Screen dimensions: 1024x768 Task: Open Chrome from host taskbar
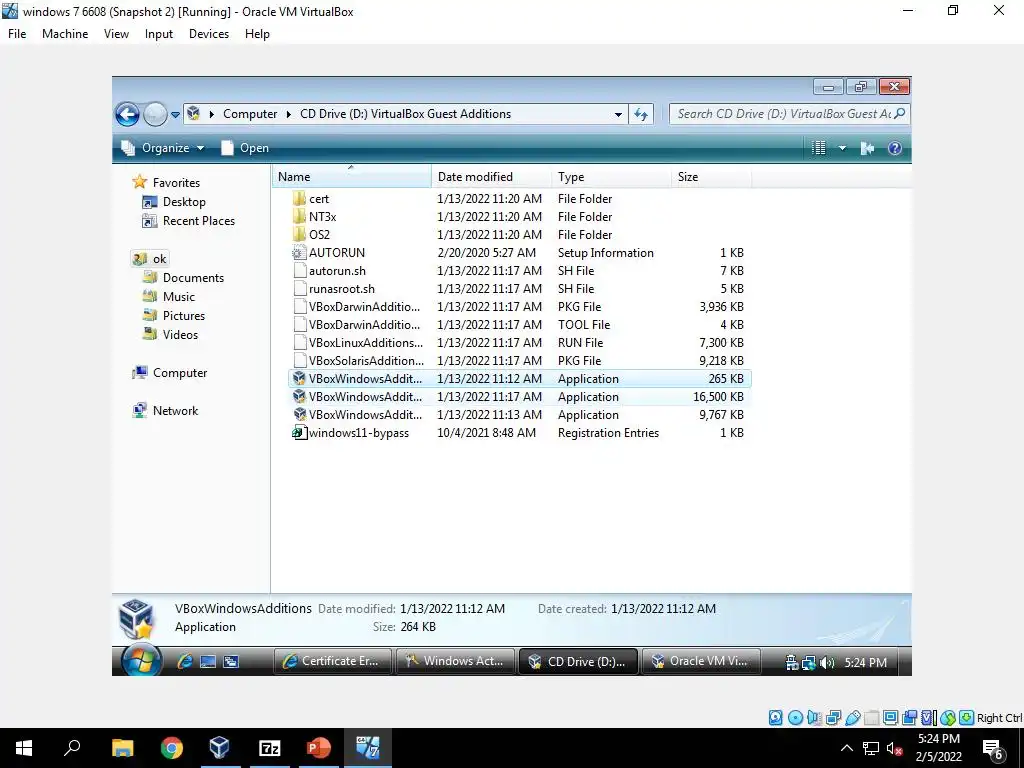pyautogui.click(x=172, y=748)
